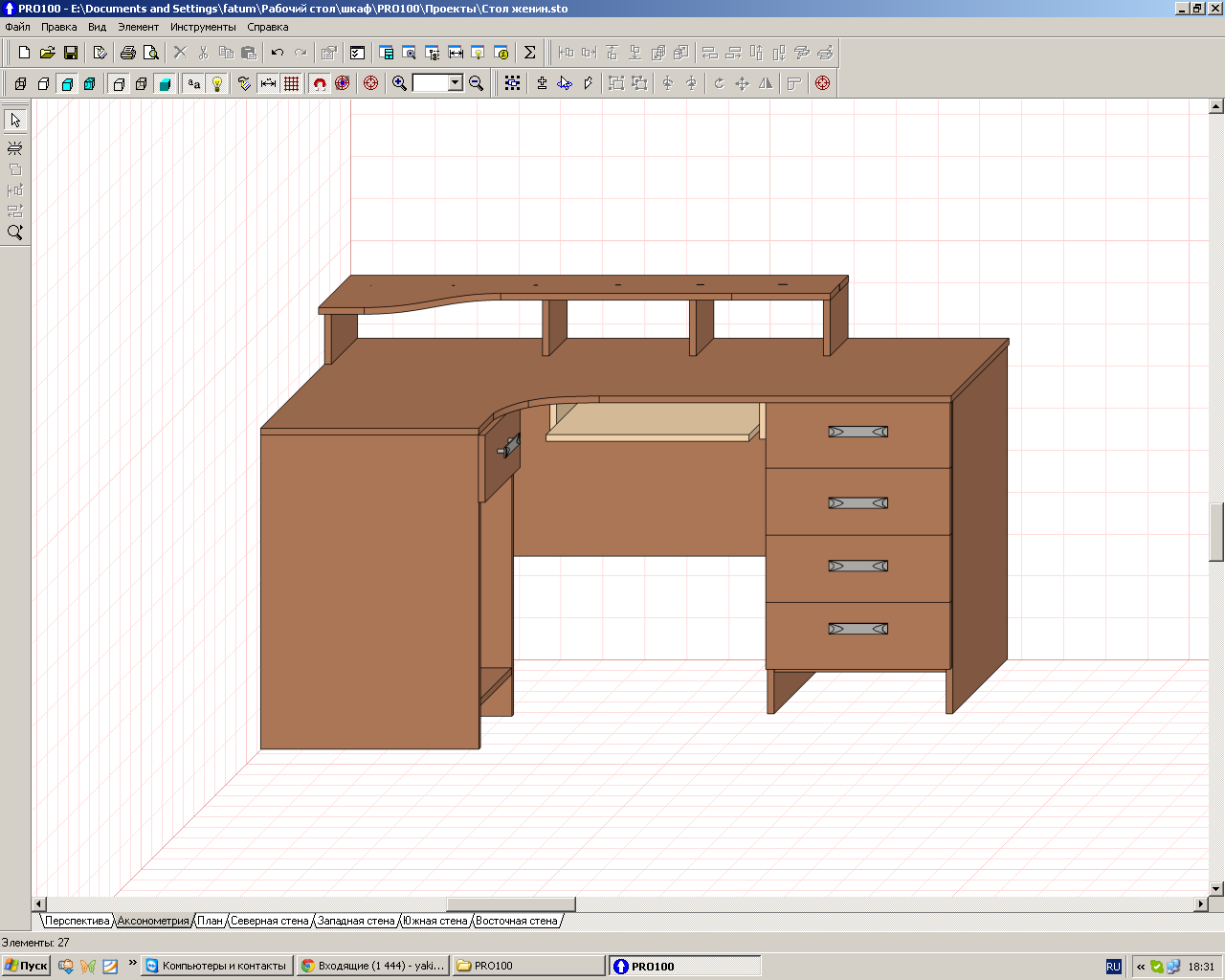Click the zoom in magnifier icon

point(399,83)
